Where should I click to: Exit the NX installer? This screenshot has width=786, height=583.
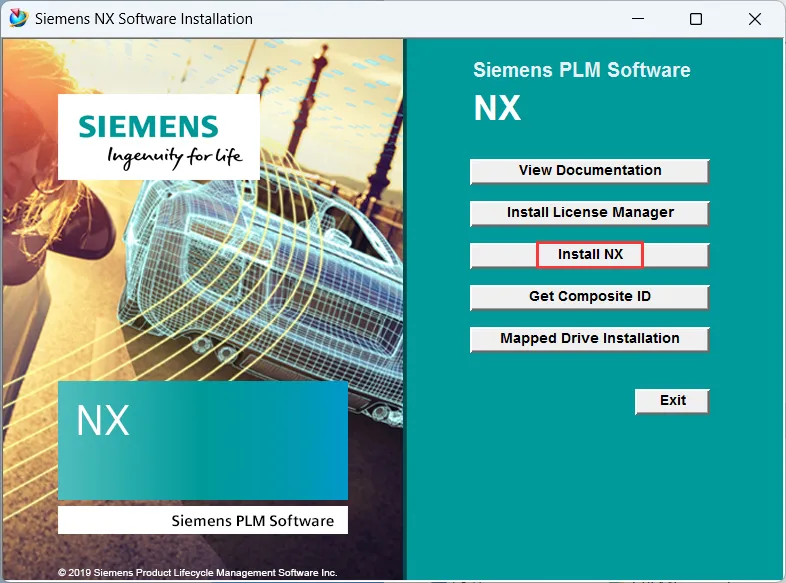(x=672, y=401)
